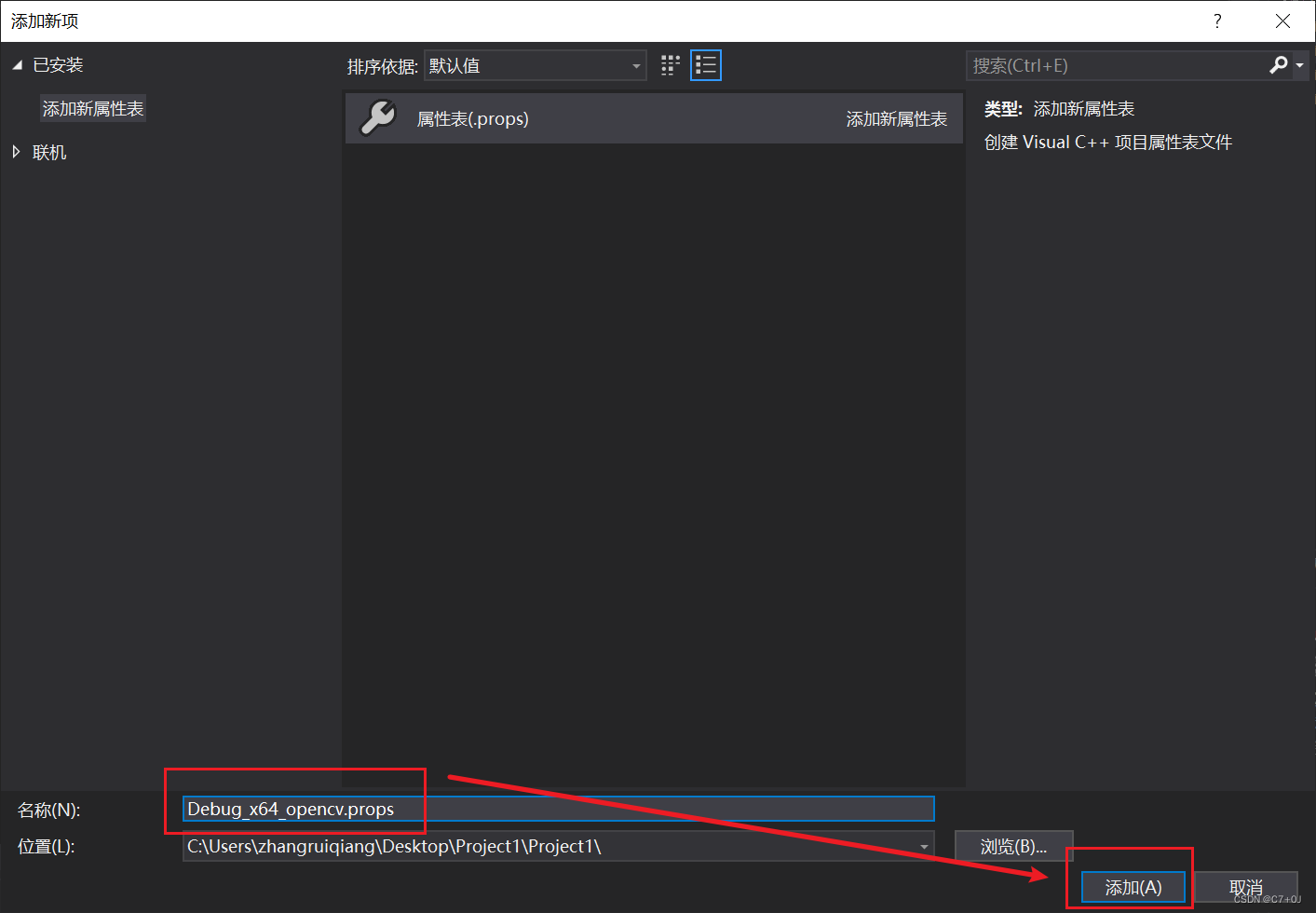Click 联机 tree item label

pyautogui.click(x=49, y=152)
